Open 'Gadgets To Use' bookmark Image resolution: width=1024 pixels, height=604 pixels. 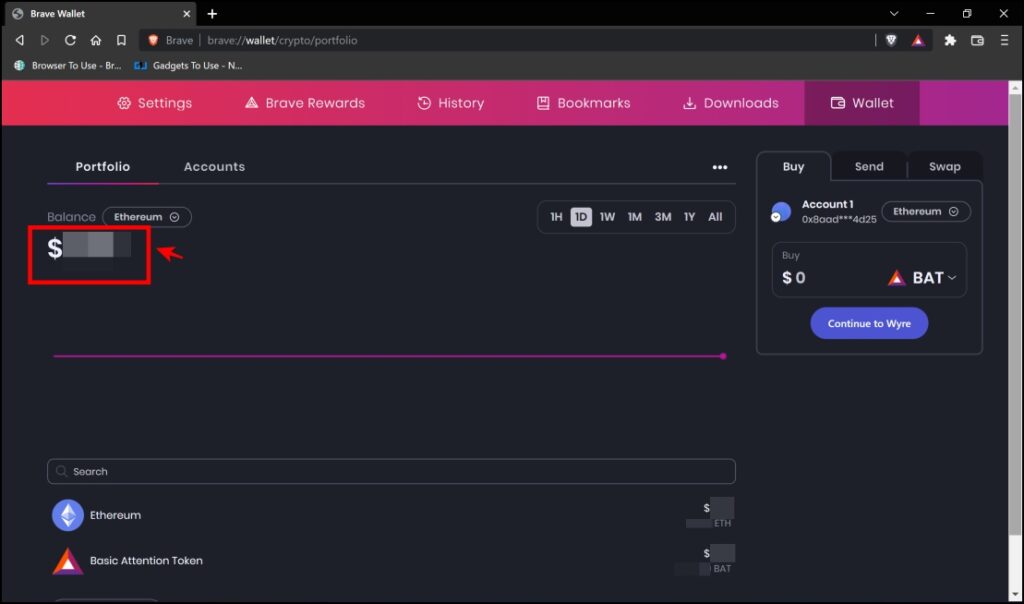(x=188, y=65)
